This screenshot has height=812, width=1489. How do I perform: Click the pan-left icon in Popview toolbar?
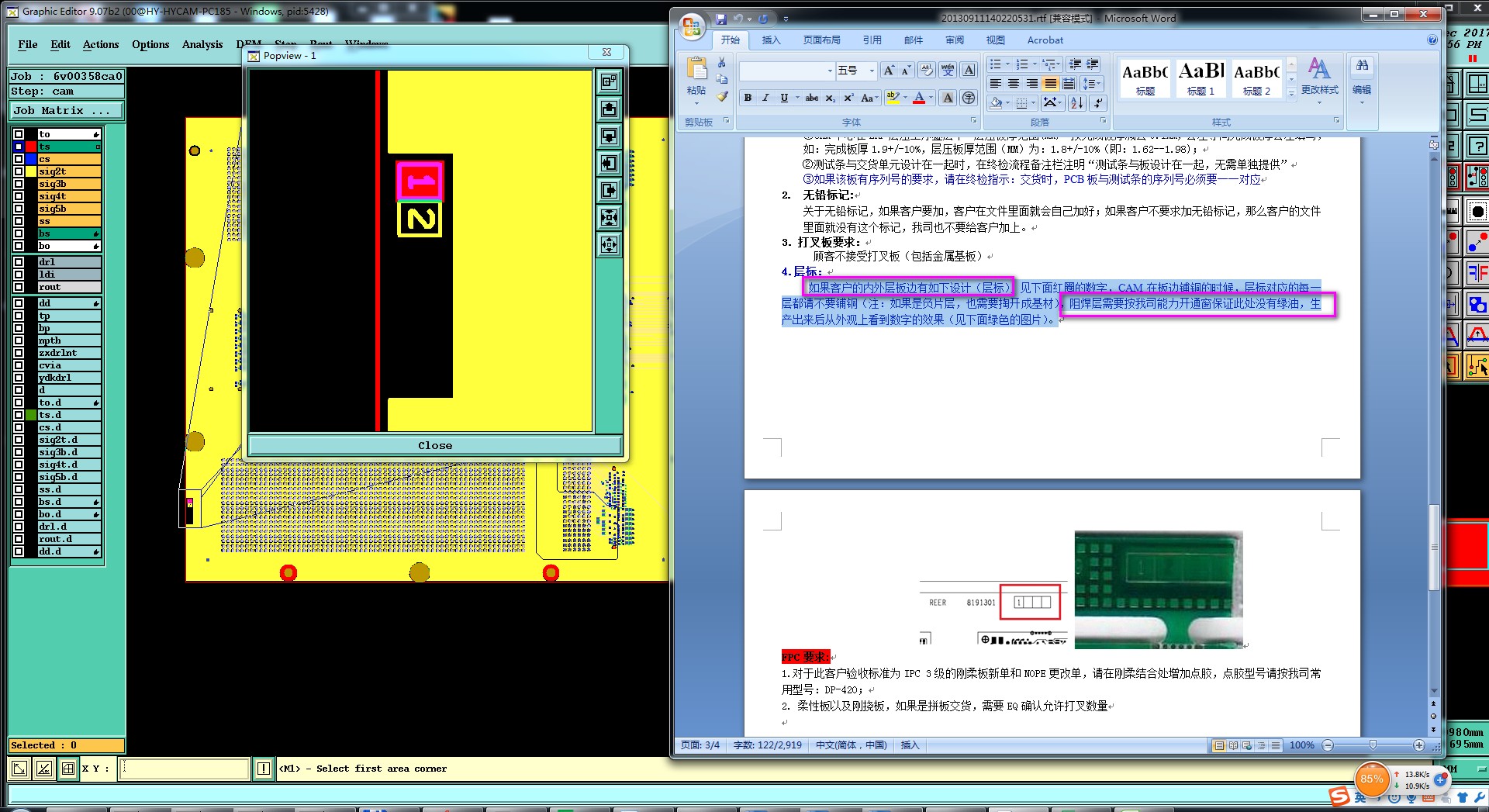tap(610, 164)
